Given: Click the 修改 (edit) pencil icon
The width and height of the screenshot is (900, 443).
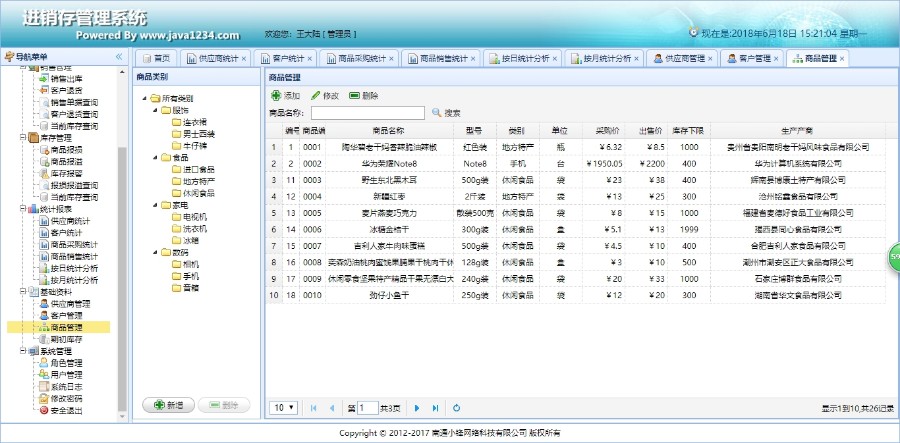Looking at the screenshot, I should point(316,95).
